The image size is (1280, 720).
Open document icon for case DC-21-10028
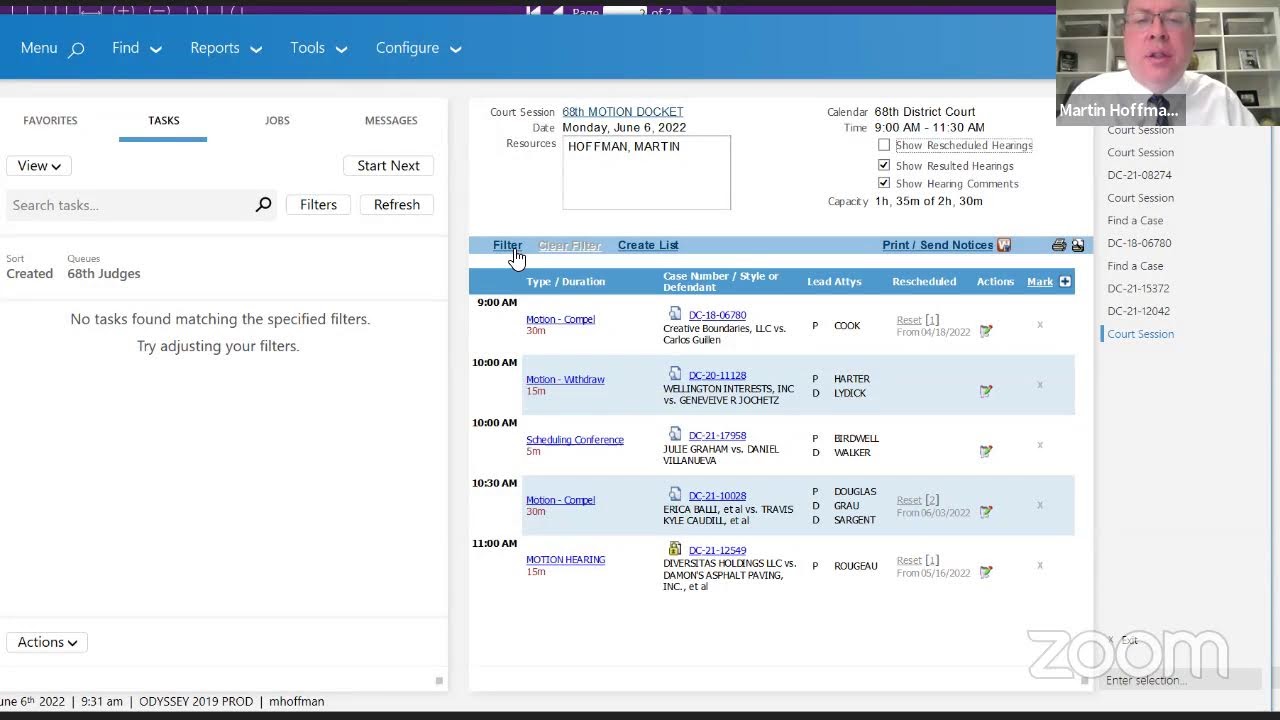(x=675, y=494)
